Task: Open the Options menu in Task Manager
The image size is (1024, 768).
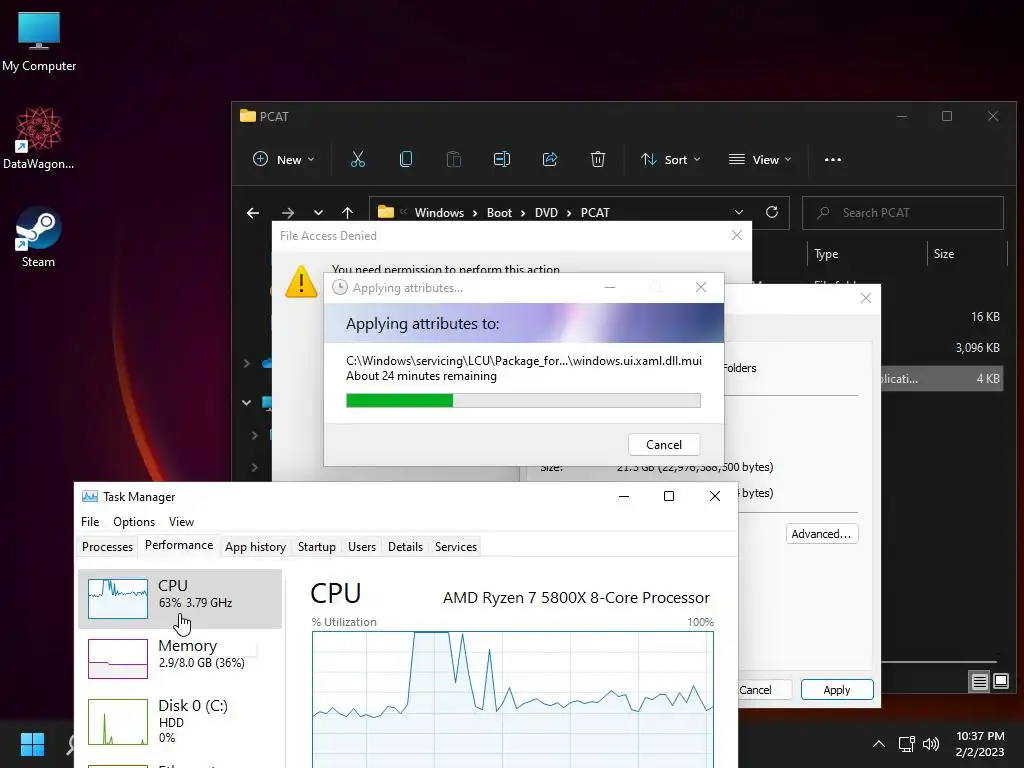Action: point(134,522)
